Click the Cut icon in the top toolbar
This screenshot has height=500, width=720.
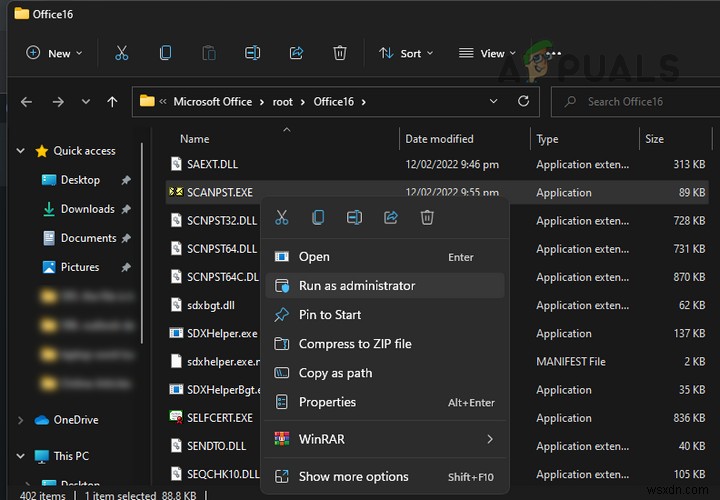pyautogui.click(x=122, y=53)
